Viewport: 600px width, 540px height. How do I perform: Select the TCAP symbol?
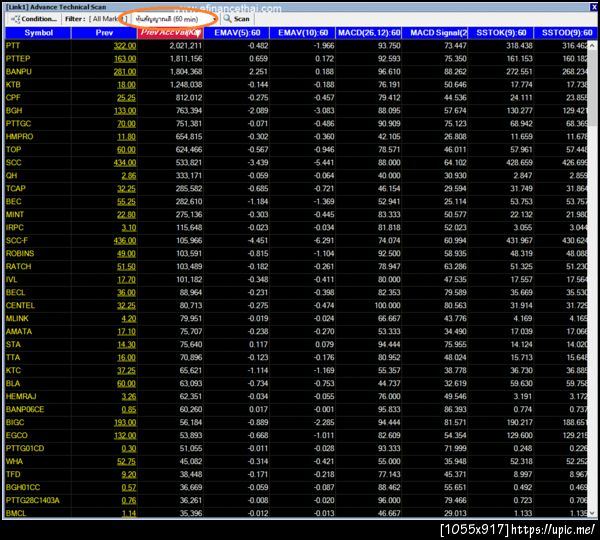(15, 189)
